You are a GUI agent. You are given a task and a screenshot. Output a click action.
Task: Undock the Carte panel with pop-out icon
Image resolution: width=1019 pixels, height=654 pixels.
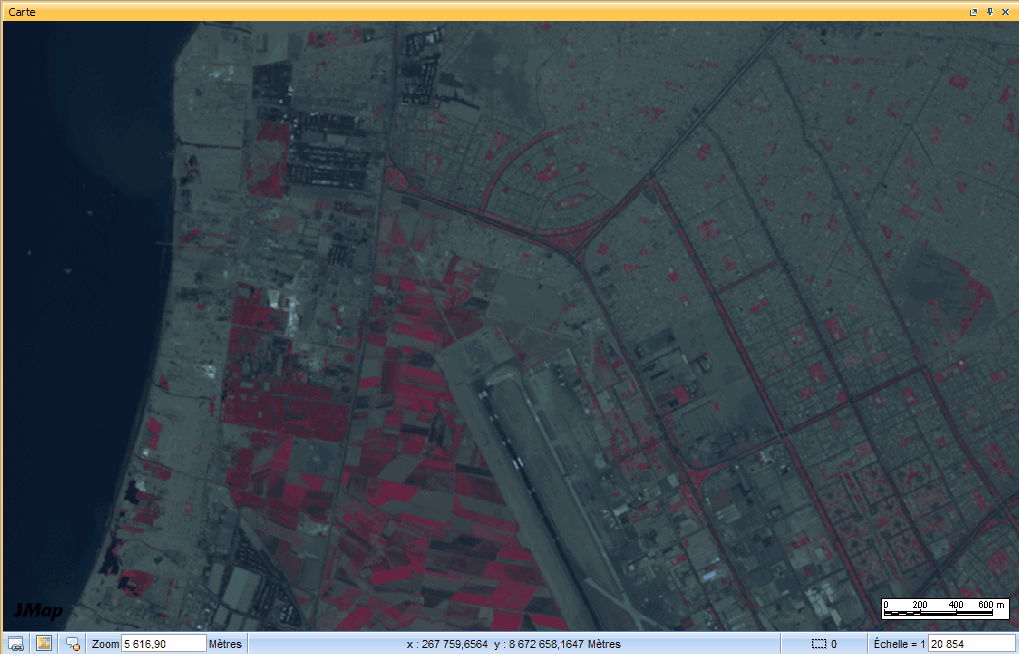(974, 11)
